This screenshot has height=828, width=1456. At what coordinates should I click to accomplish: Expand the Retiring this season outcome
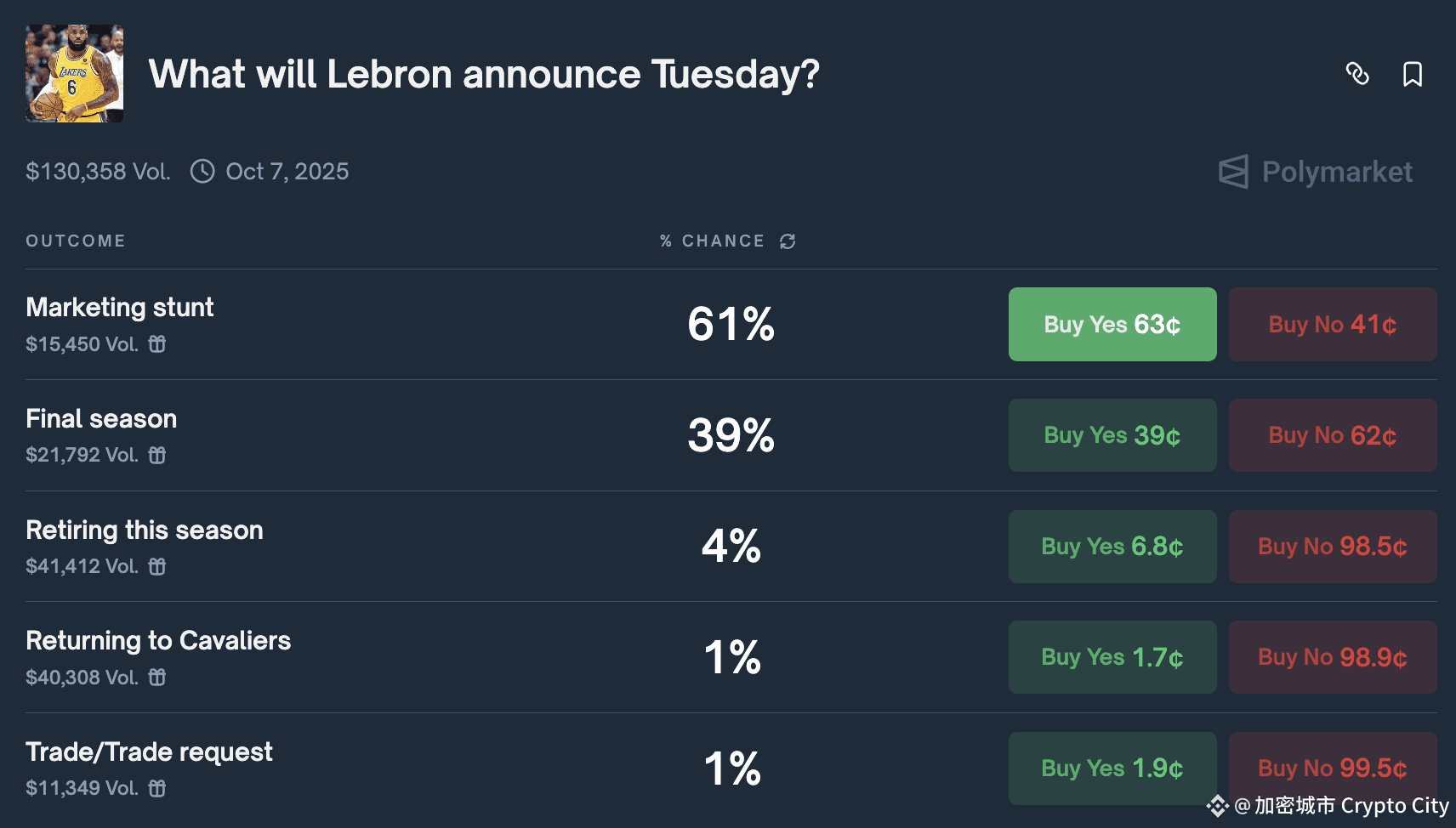145,530
